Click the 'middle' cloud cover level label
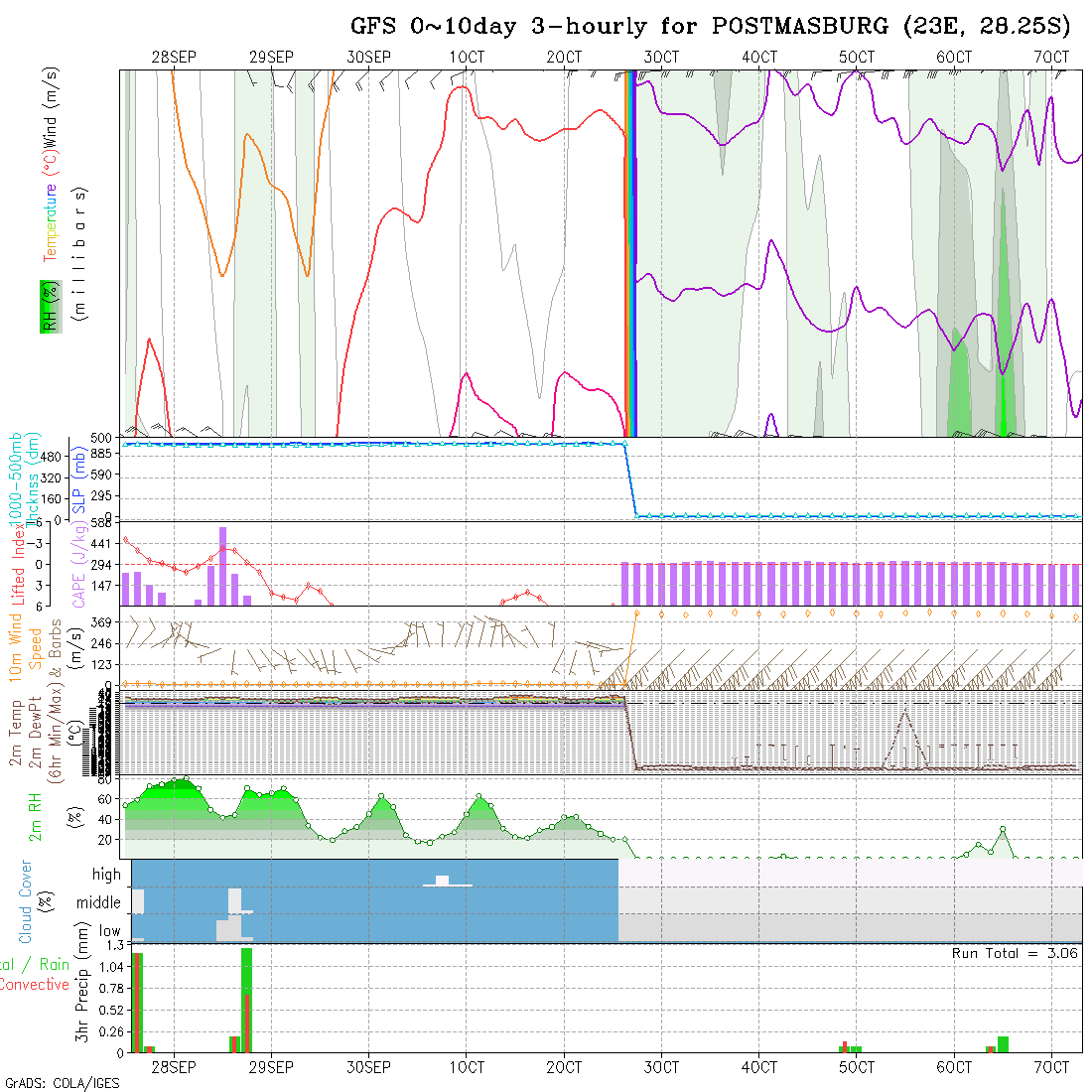Screen dimensions: 1092x1092 (x=99, y=903)
